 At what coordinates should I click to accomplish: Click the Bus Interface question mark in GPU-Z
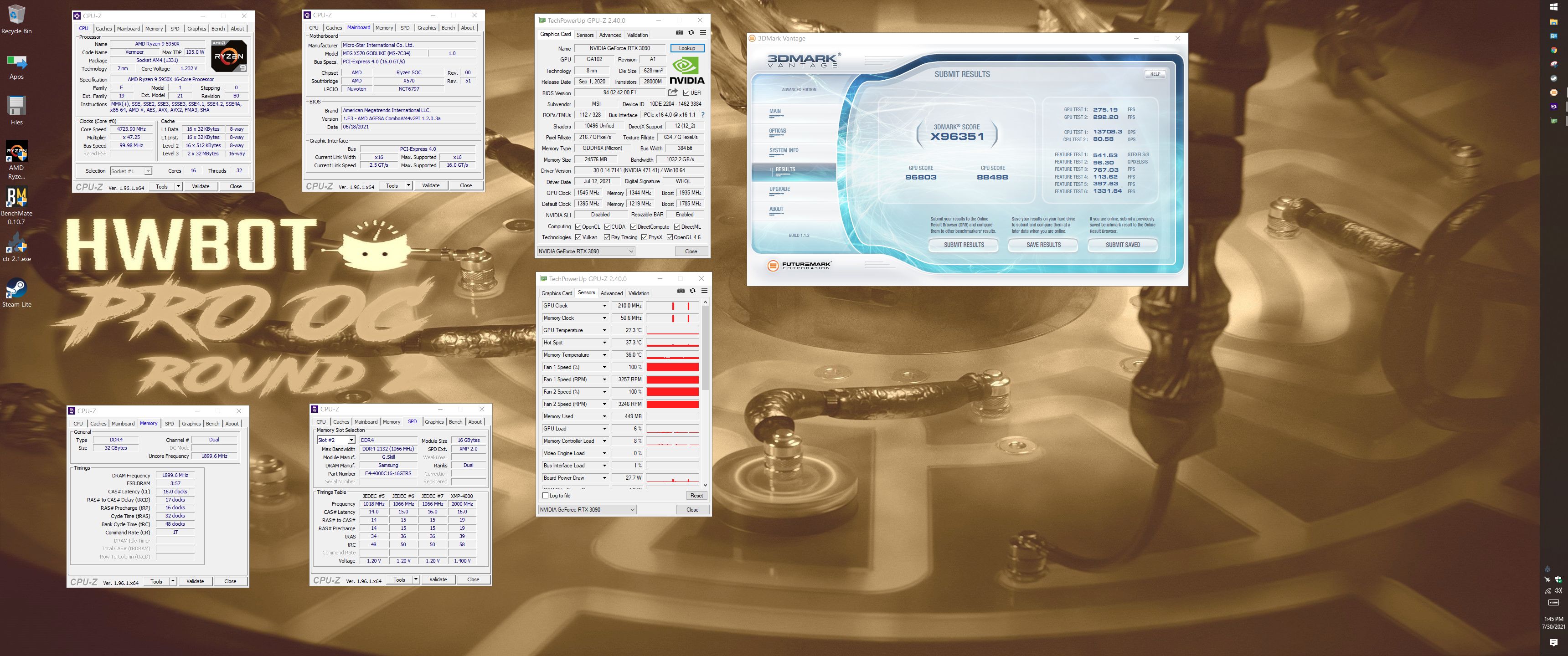(x=702, y=114)
